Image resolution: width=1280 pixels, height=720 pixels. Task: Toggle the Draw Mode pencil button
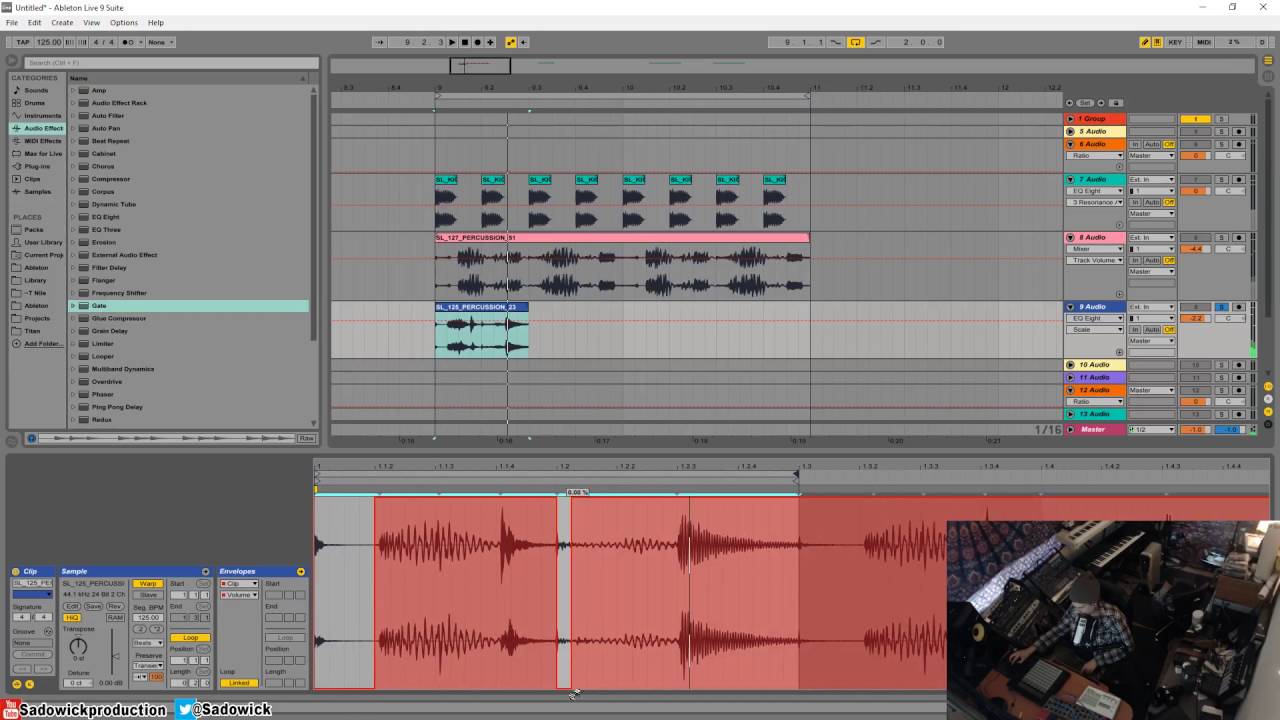tap(1145, 42)
